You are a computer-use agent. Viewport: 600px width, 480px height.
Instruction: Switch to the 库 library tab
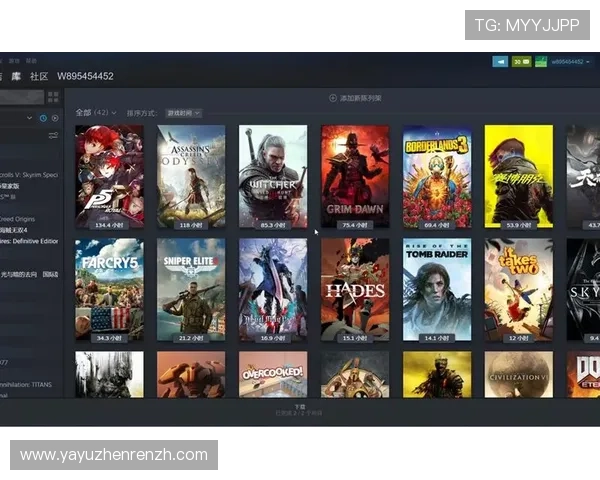16,76
